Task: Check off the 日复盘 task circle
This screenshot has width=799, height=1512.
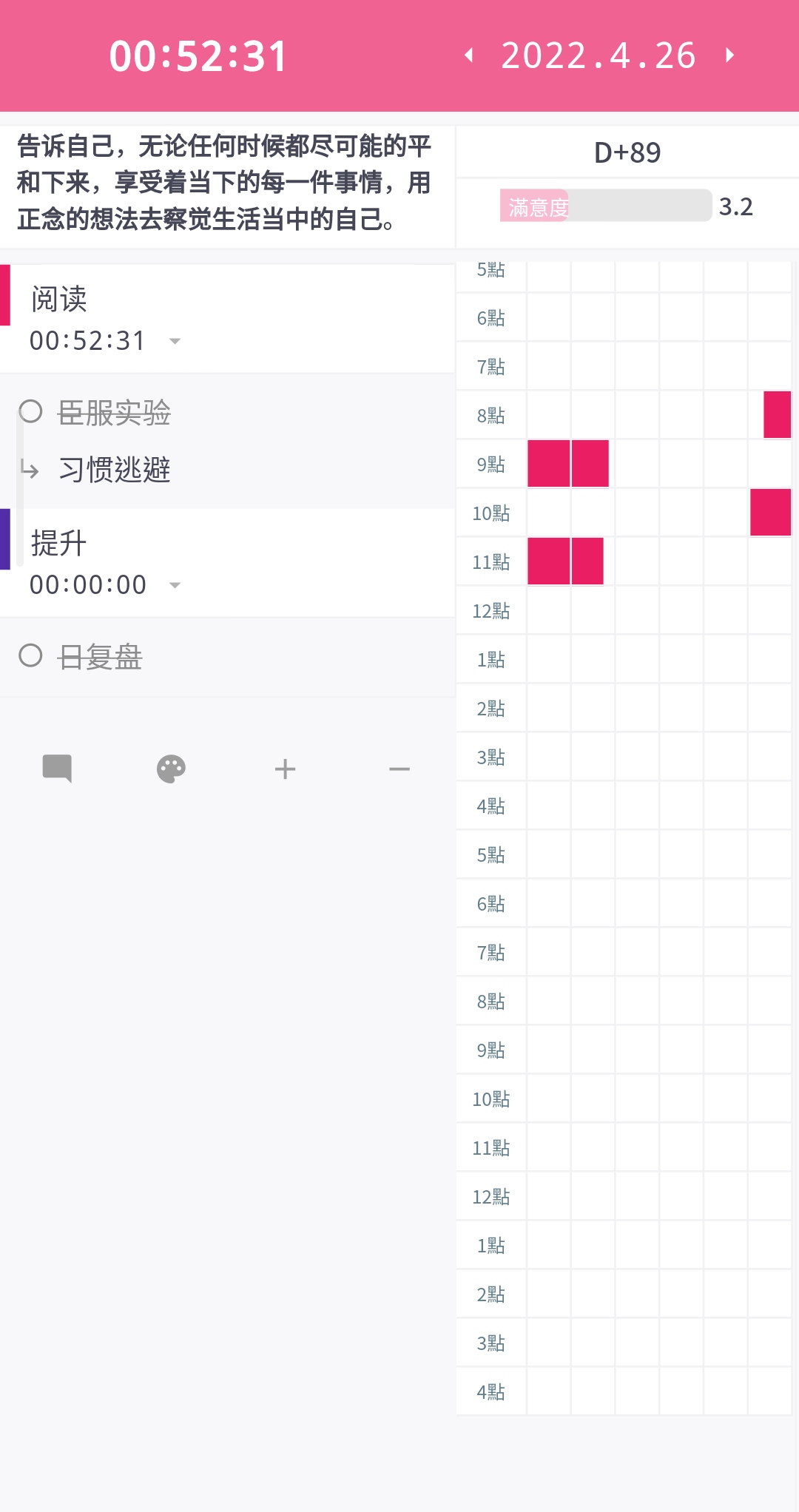Action: [x=30, y=655]
